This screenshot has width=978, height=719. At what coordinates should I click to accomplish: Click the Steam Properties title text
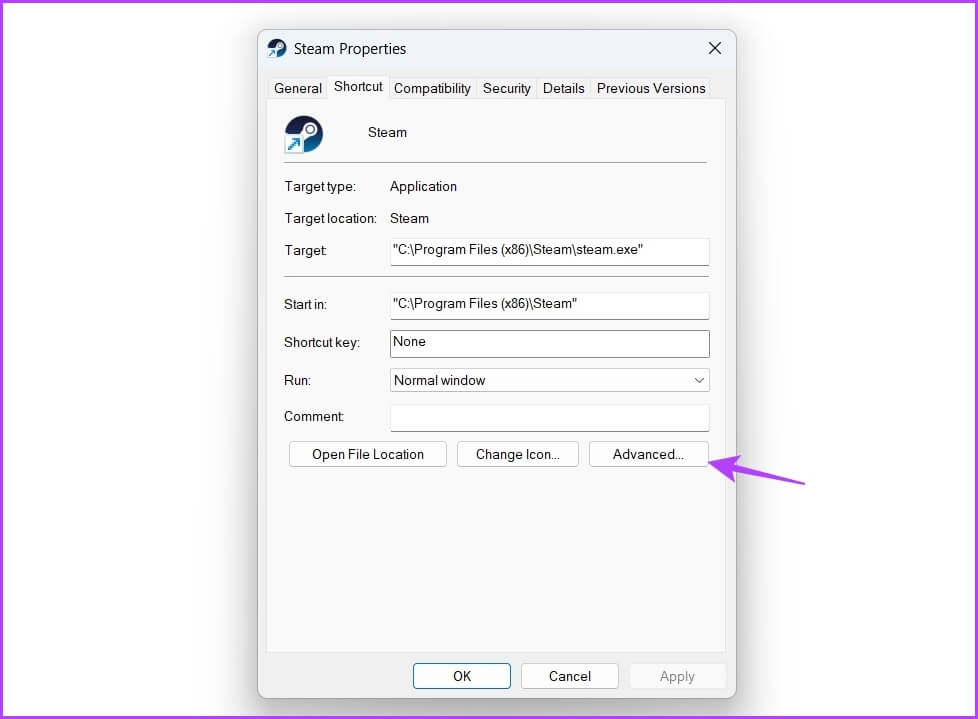(350, 49)
